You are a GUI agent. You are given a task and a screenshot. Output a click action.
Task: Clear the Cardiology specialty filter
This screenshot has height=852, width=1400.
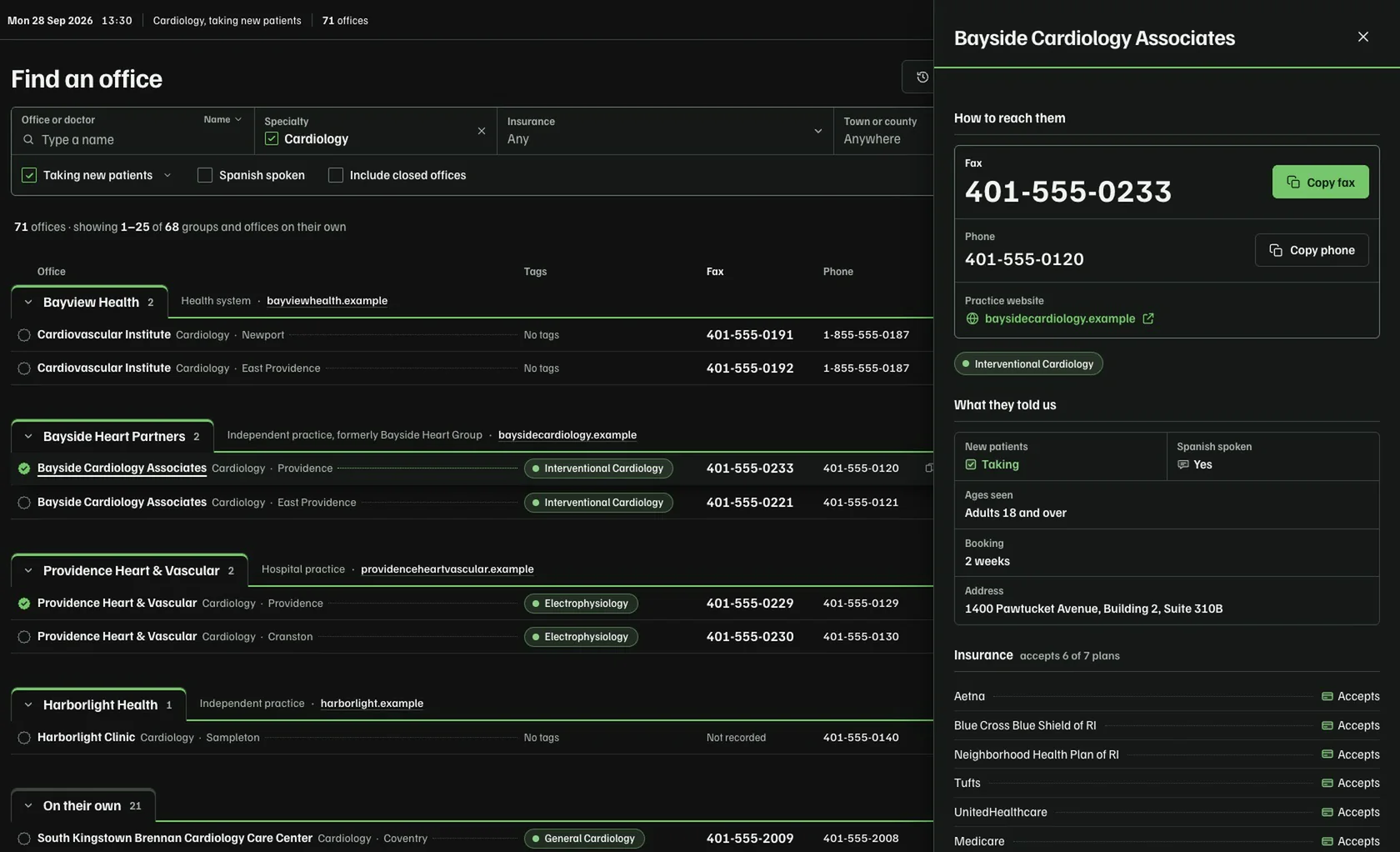pos(481,131)
